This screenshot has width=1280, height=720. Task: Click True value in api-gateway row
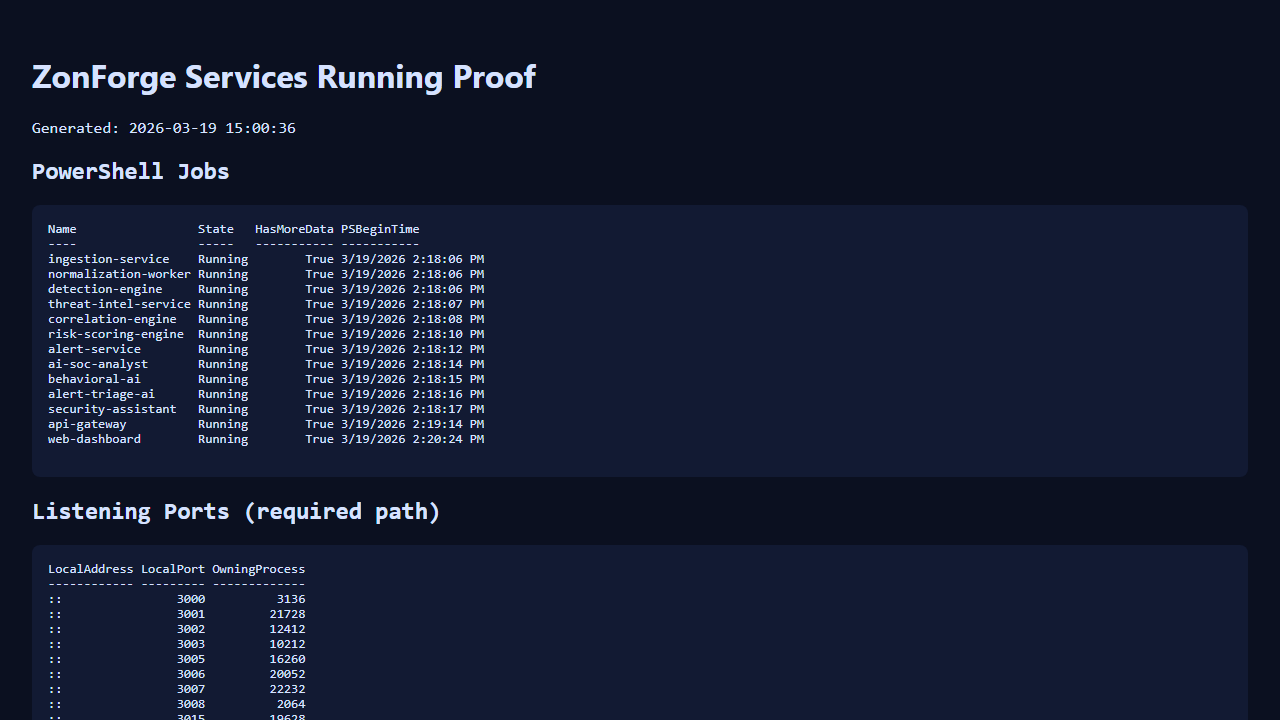click(320, 424)
